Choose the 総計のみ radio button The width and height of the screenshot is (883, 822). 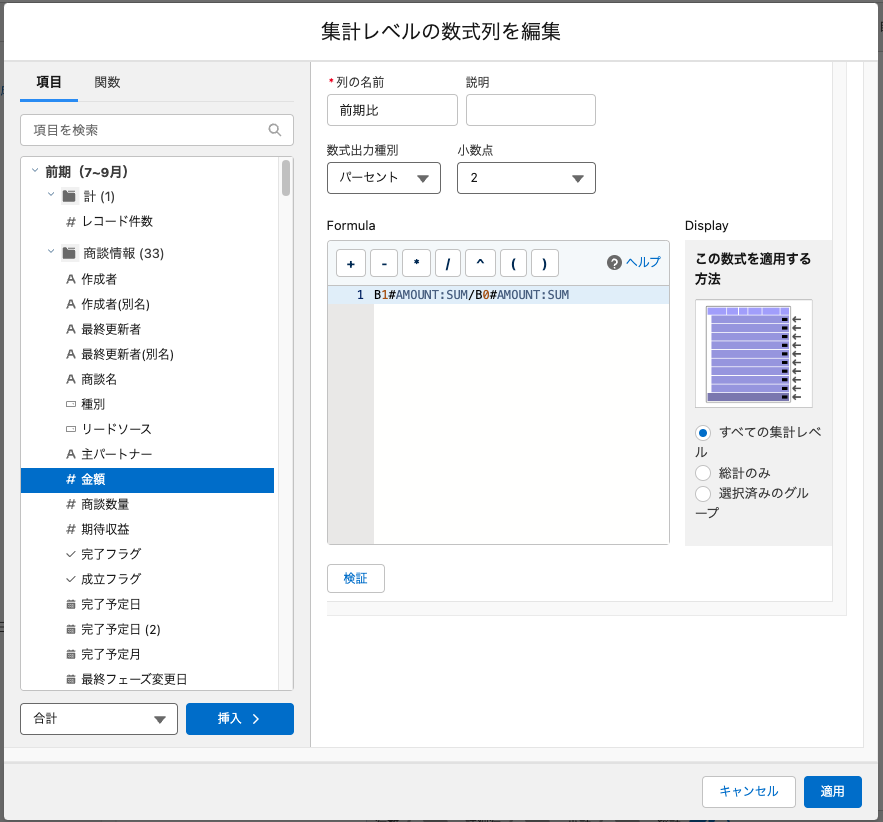pos(703,472)
